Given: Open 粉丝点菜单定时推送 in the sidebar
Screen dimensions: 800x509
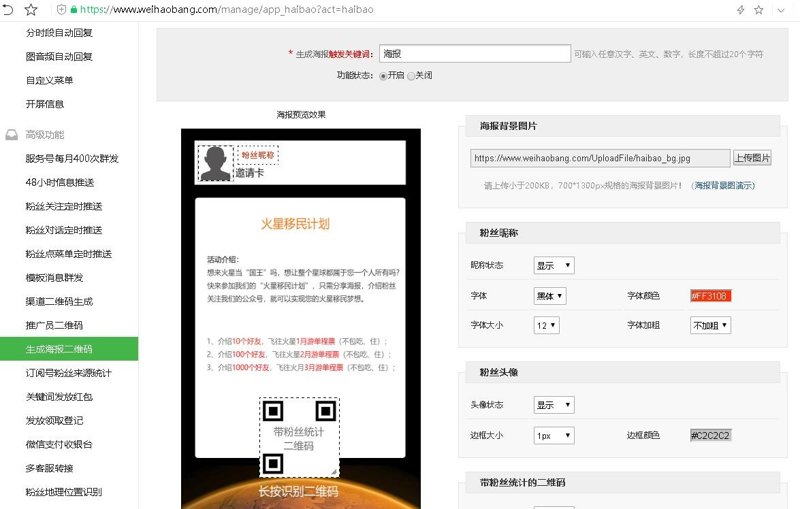Looking at the screenshot, I should click(69, 254).
